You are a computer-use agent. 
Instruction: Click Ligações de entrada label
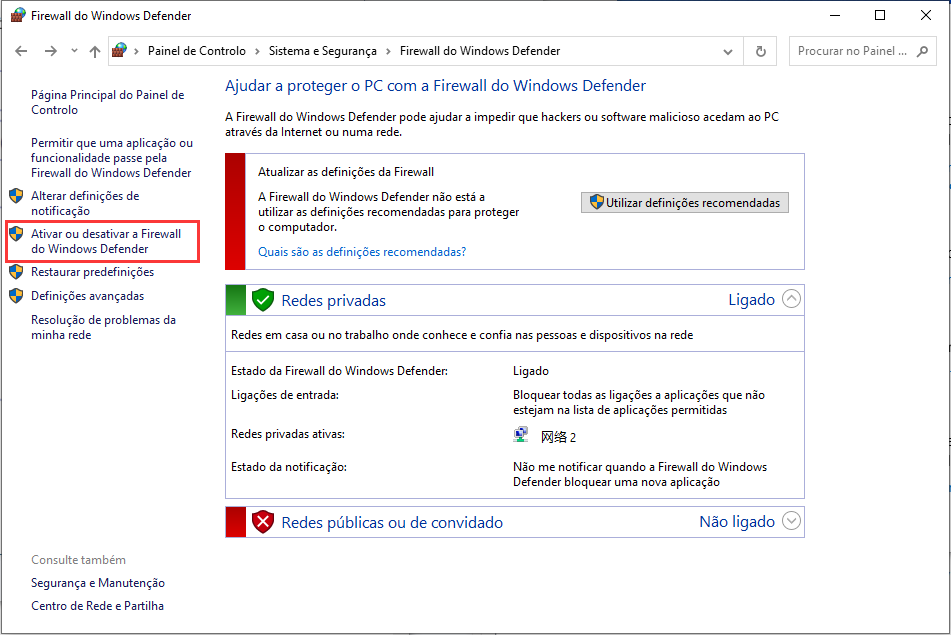tap(285, 395)
